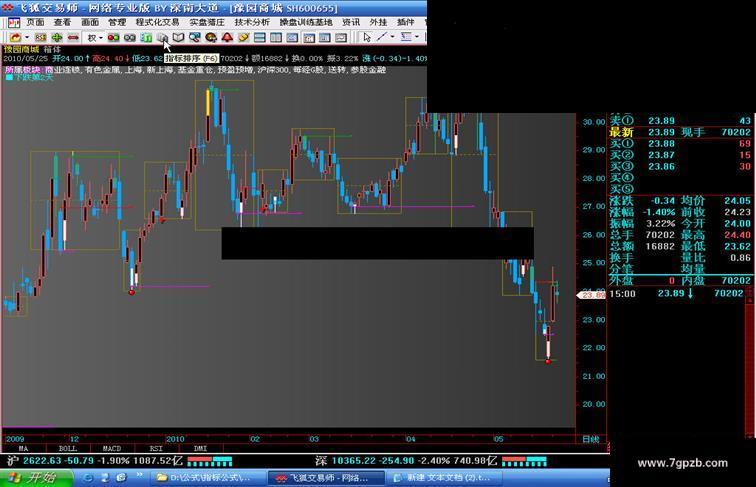Click the color palette toolbar icon
This screenshot has width=756, height=487.
pos(211,37)
